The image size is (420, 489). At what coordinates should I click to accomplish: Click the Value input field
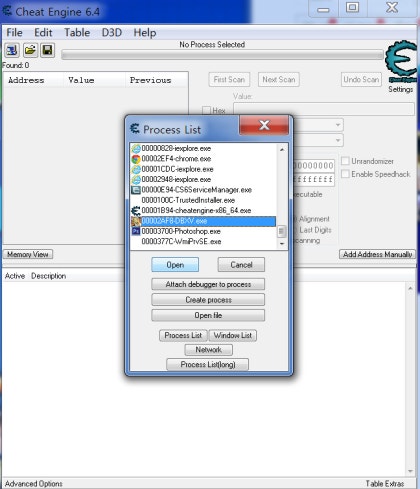tap(324, 109)
